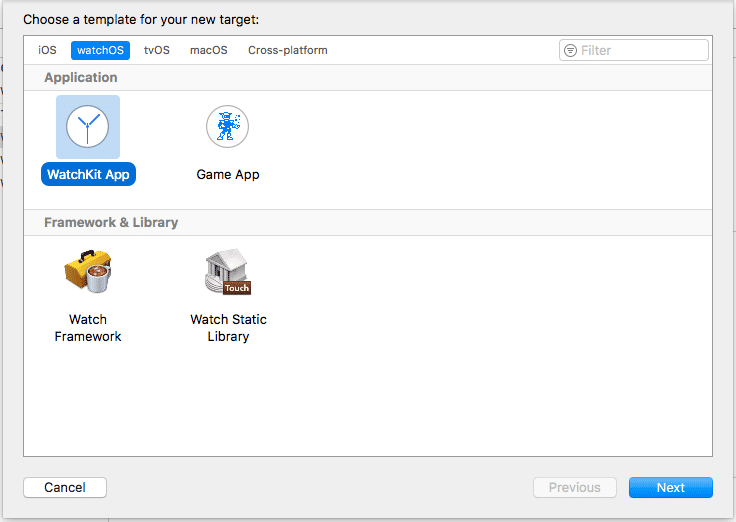Pick the Watch Framework toolbox icon
This screenshot has width=736, height=522.
click(88, 271)
